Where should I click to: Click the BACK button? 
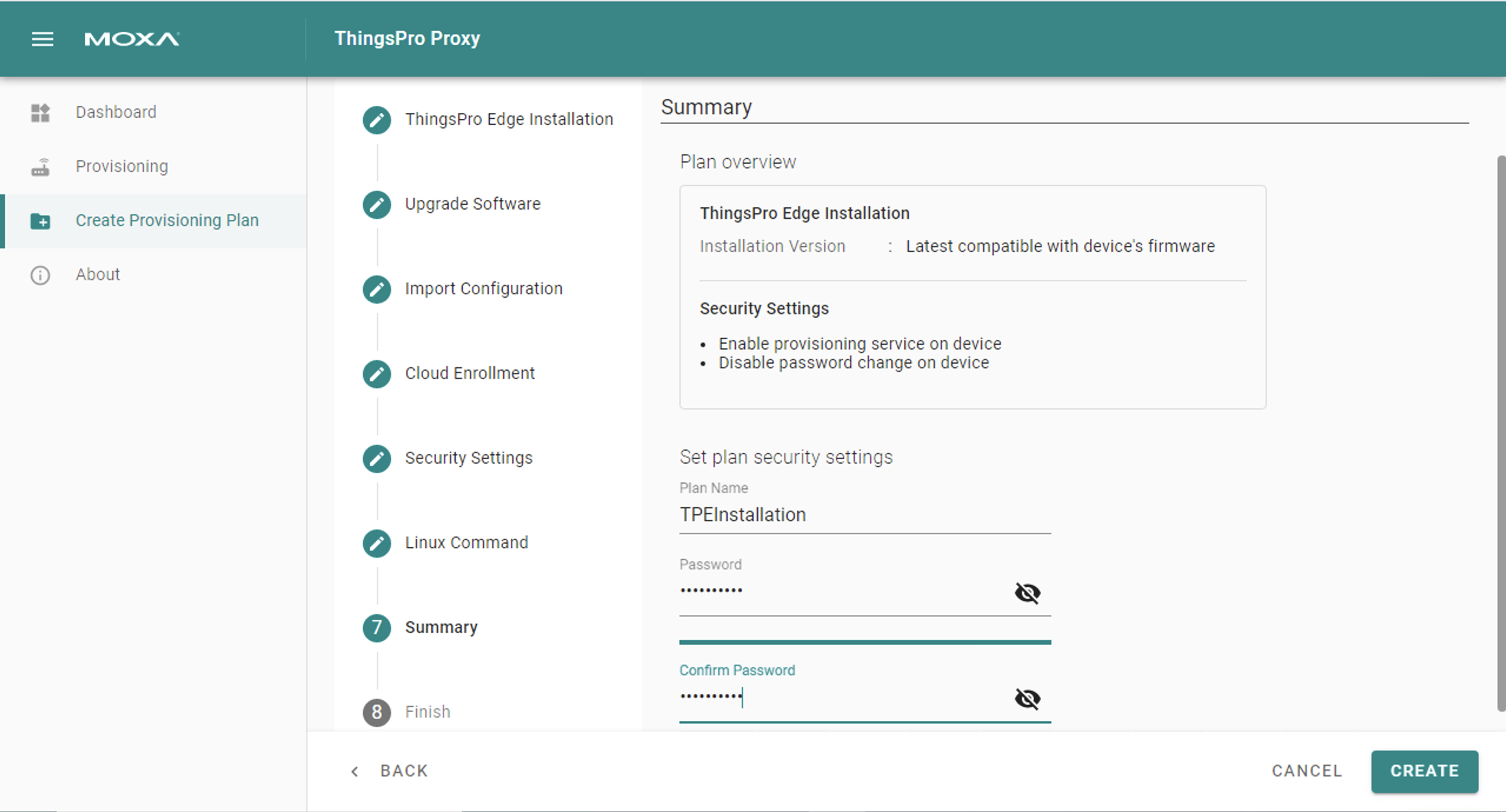389,771
